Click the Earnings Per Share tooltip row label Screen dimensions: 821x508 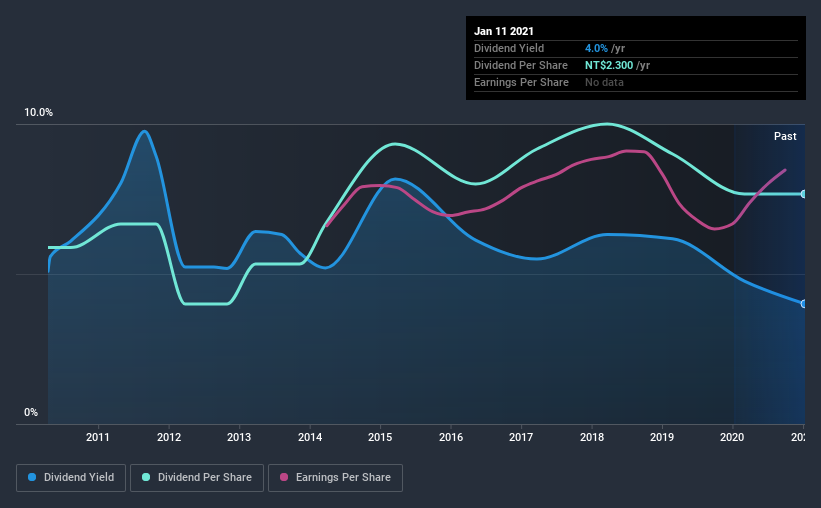[521, 82]
